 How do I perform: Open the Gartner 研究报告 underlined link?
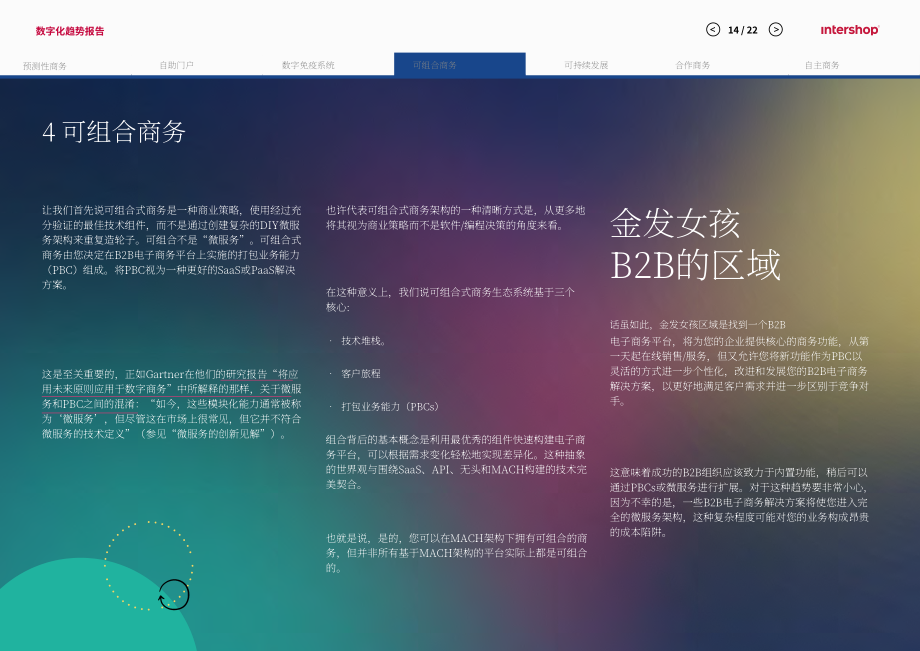171,389
